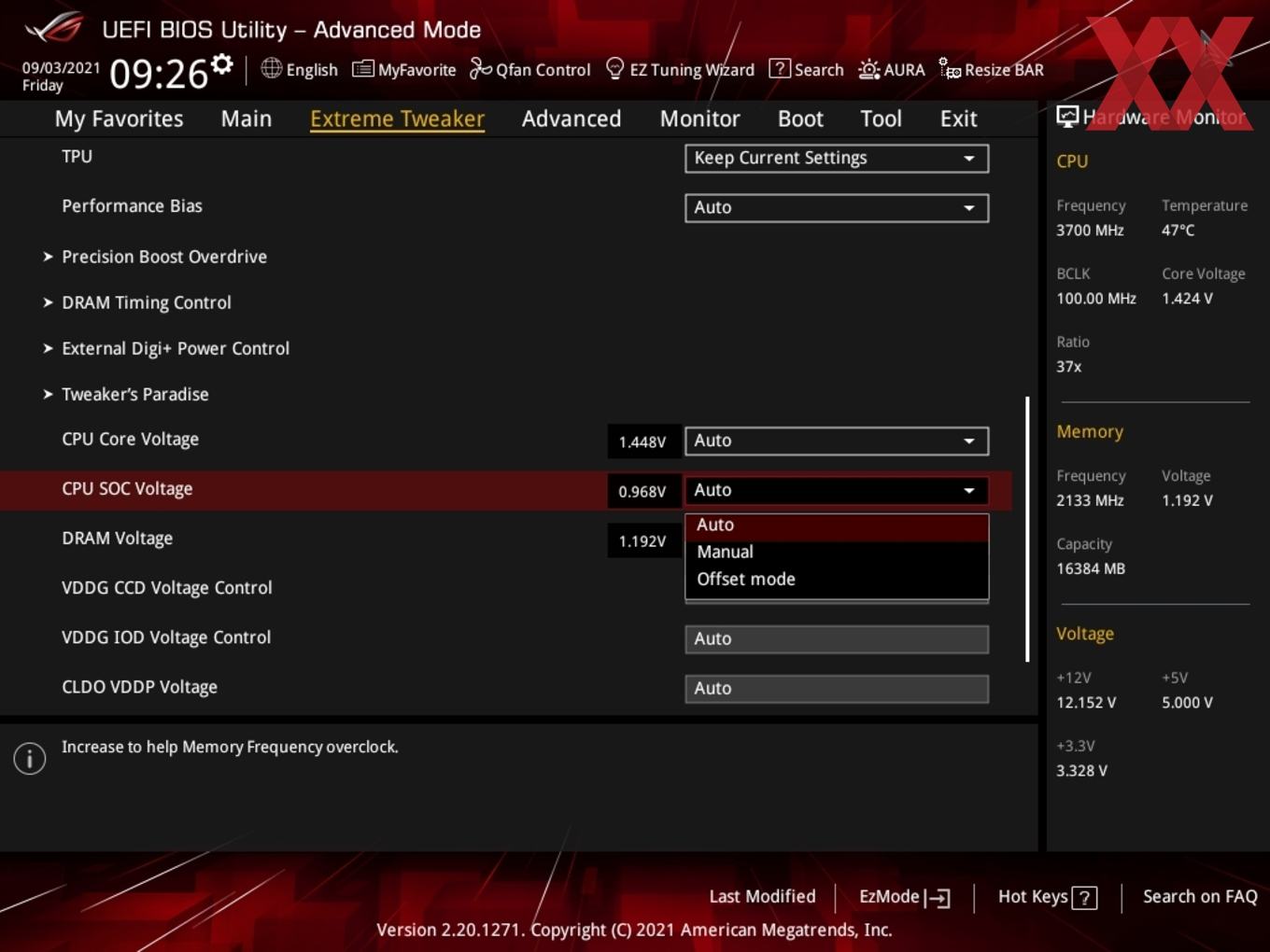Click the 1.192V DRAM voltage readout box

coord(642,540)
